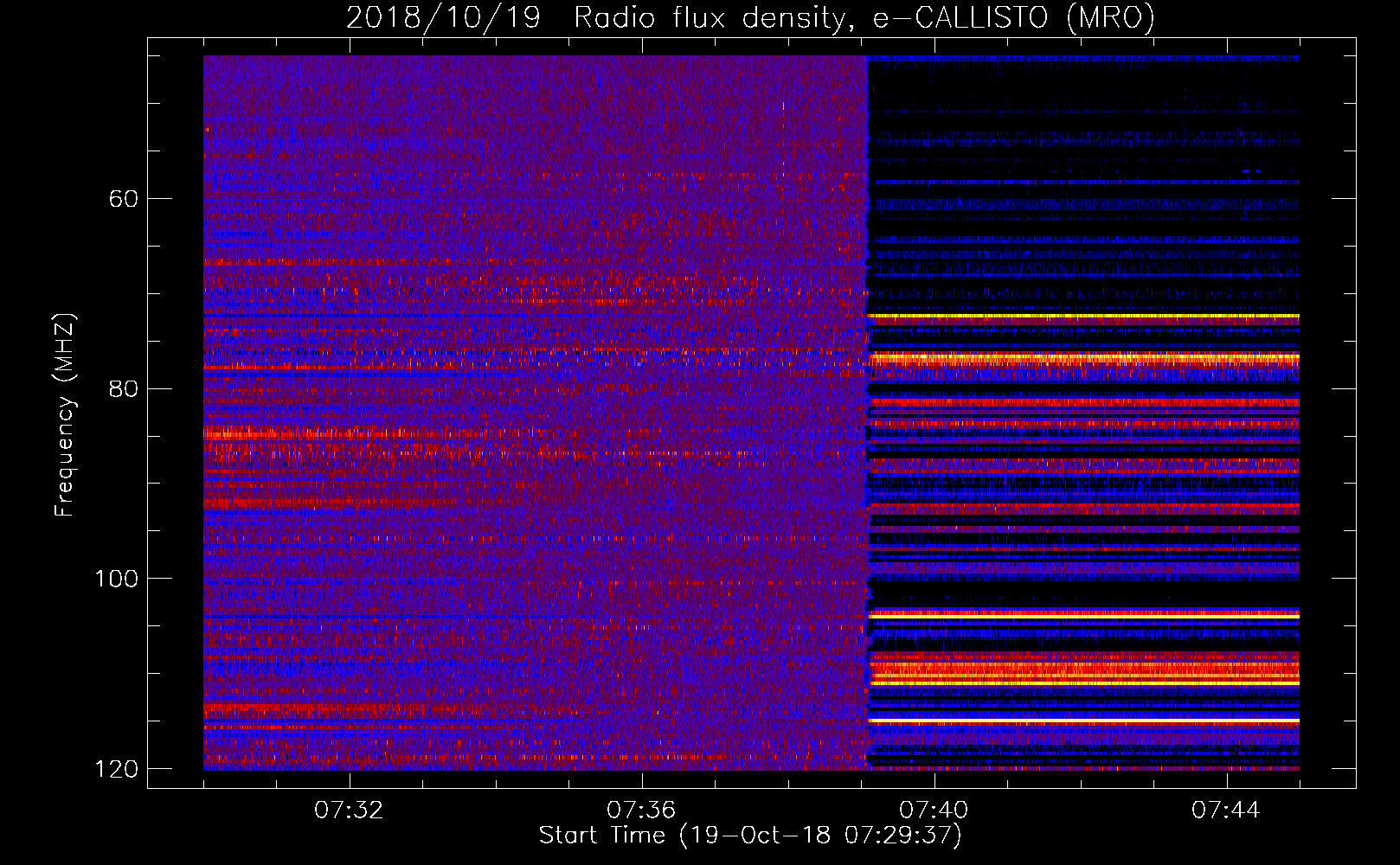The image size is (1400, 865).
Task: Click the 80 frequency tick label
Action: 123,388
